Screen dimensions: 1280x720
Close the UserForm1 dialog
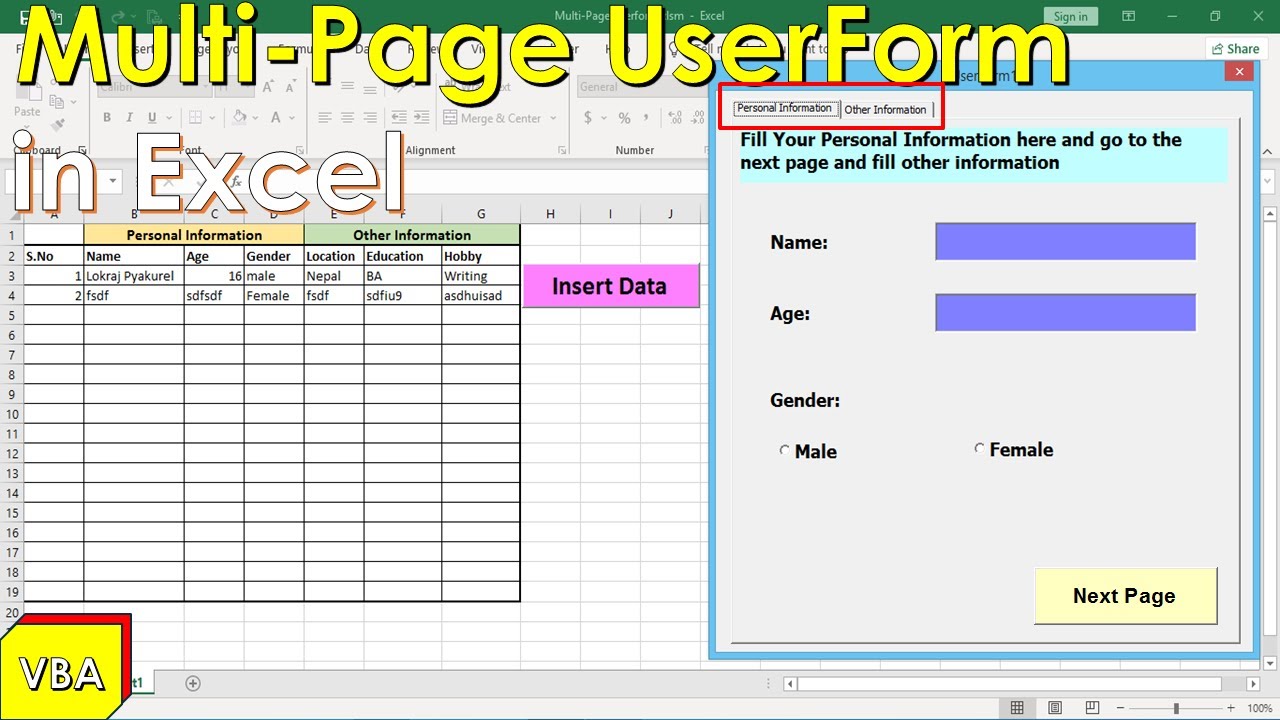[x=1239, y=71]
